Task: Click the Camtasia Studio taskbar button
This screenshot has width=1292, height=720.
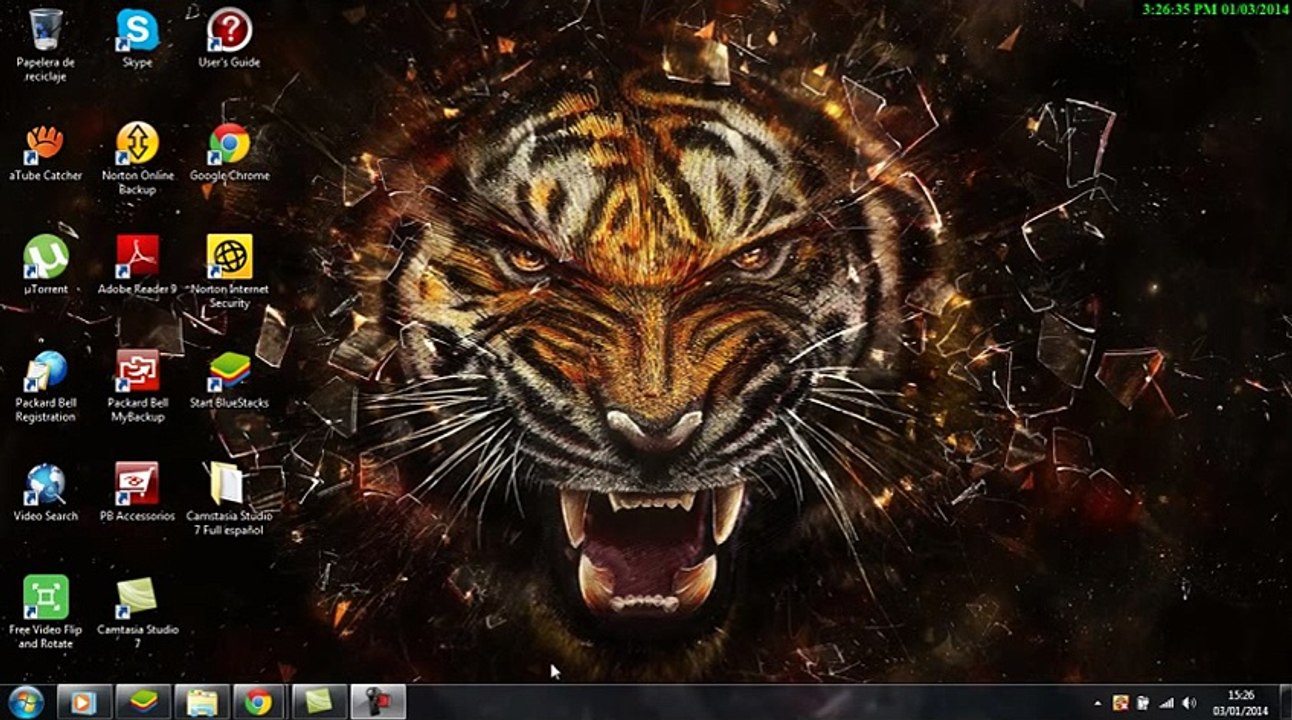Action: (319, 702)
